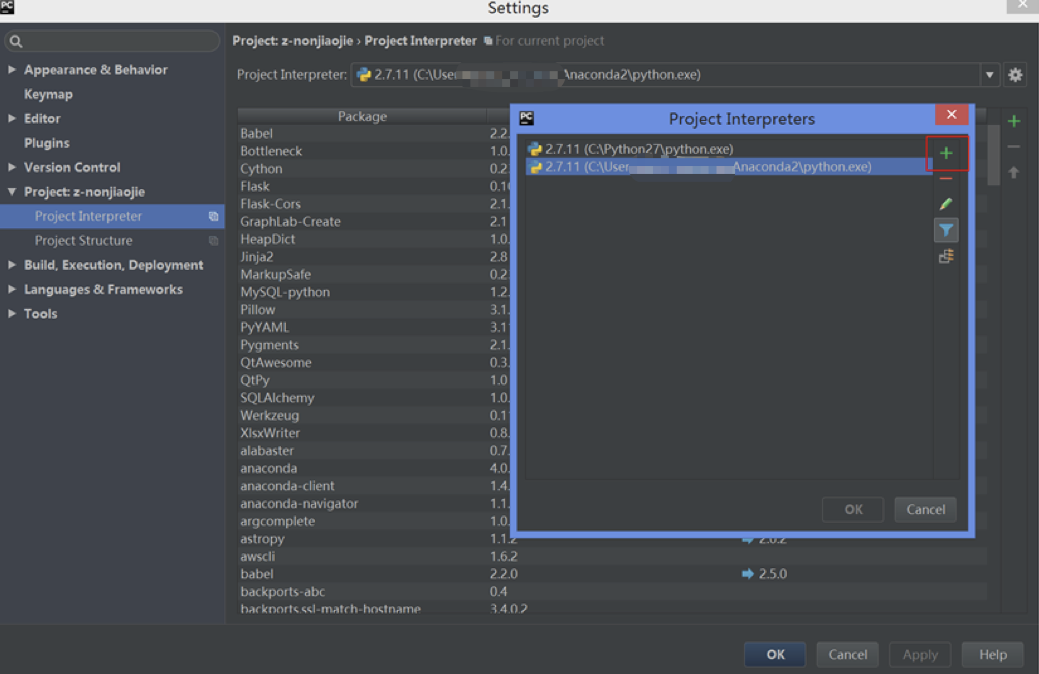Select the Cython package row
Image resolution: width=1039 pixels, height=674 pixels.
pos(374,169)
